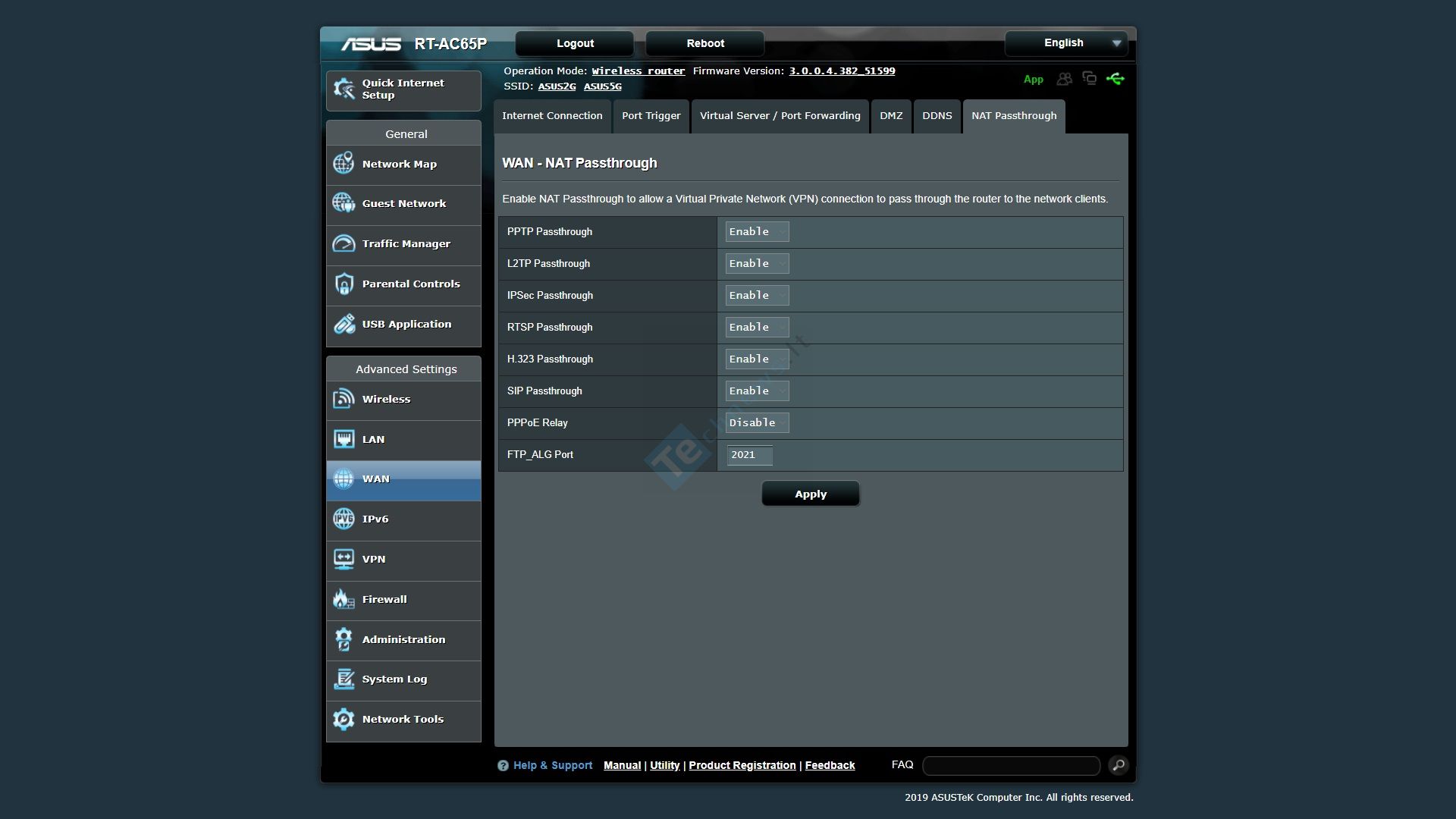
Task: Click the Wireless signal icon
Action: 344,399
